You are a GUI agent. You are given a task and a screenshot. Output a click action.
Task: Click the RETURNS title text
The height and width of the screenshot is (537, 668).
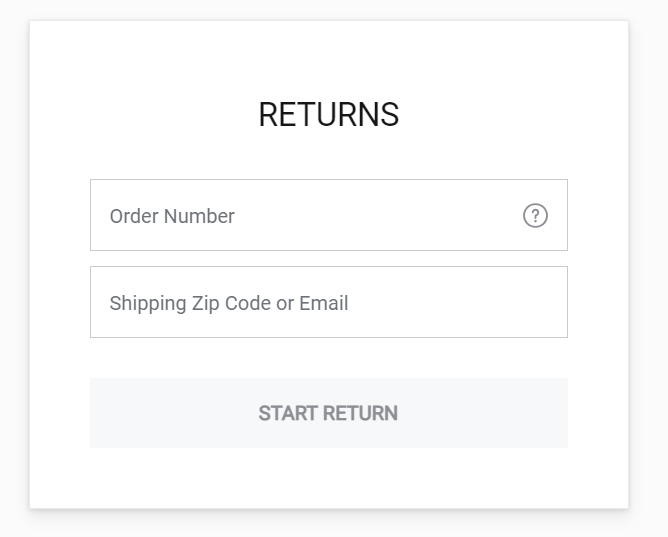[328, 115]
